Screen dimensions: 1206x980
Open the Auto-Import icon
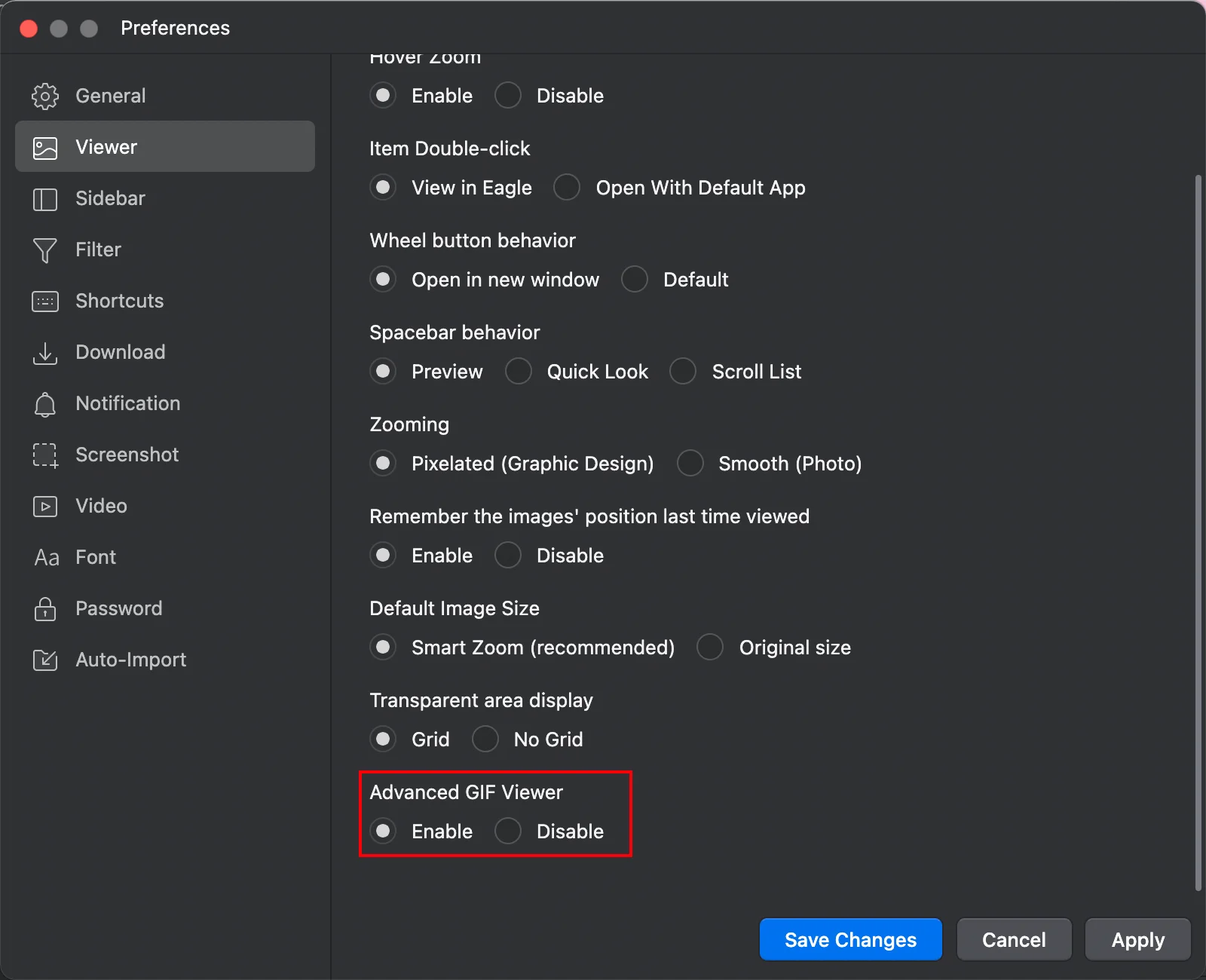coord(45,660)
